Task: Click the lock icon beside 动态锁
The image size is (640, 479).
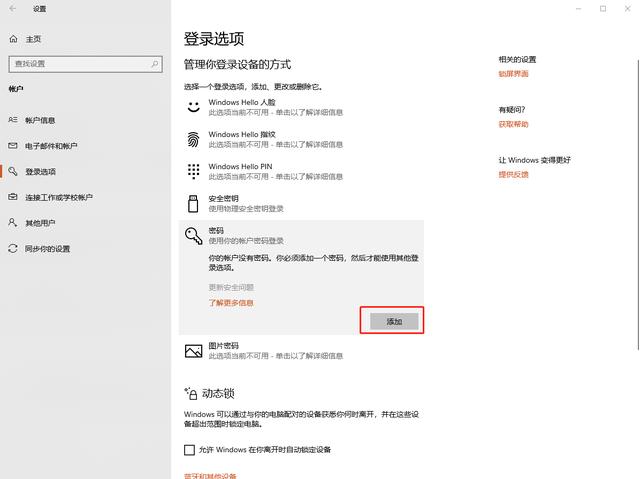Action: [x=191, y=393]
